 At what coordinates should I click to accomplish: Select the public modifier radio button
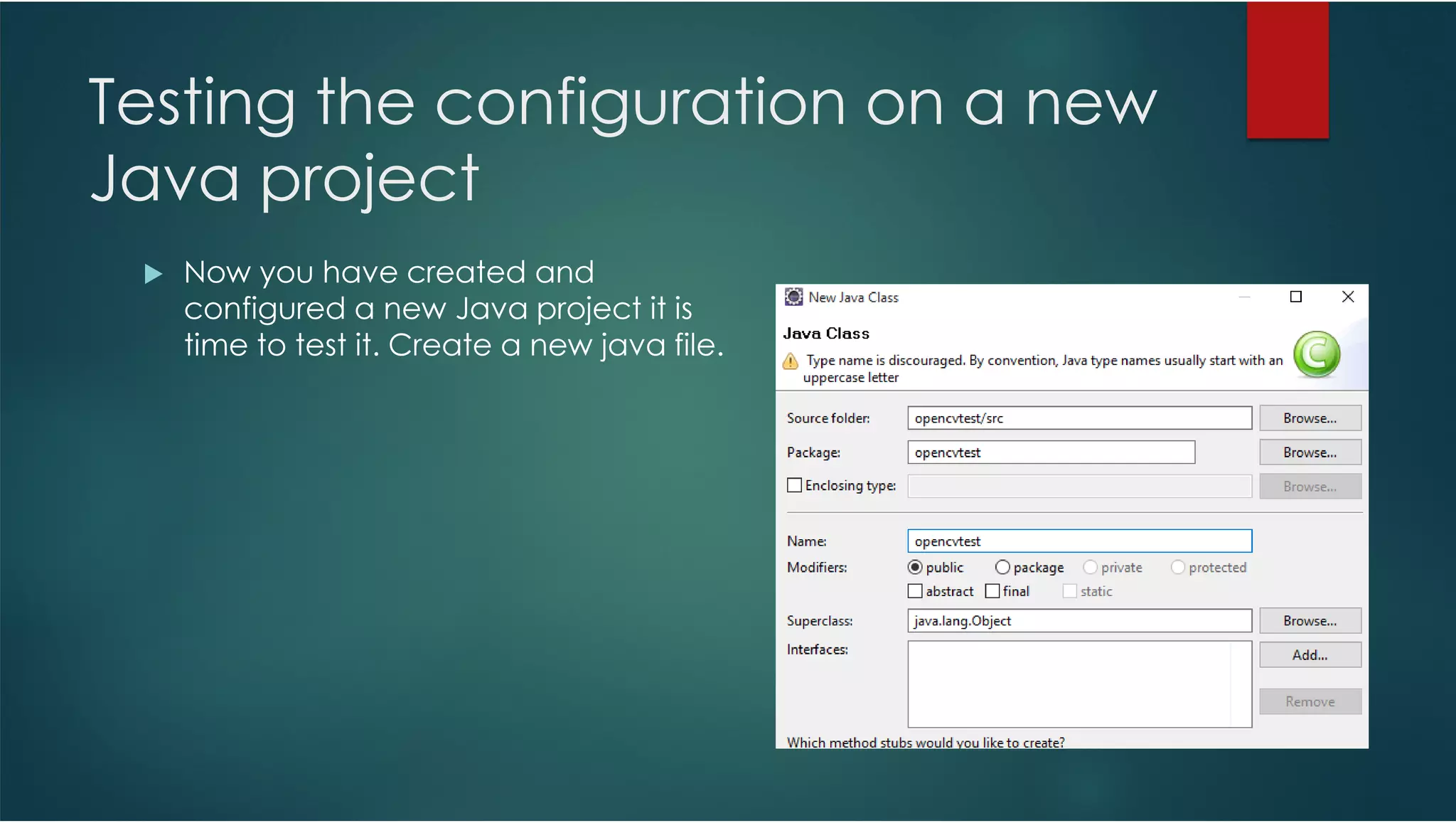pyautogui.click(x=915, y=567)
